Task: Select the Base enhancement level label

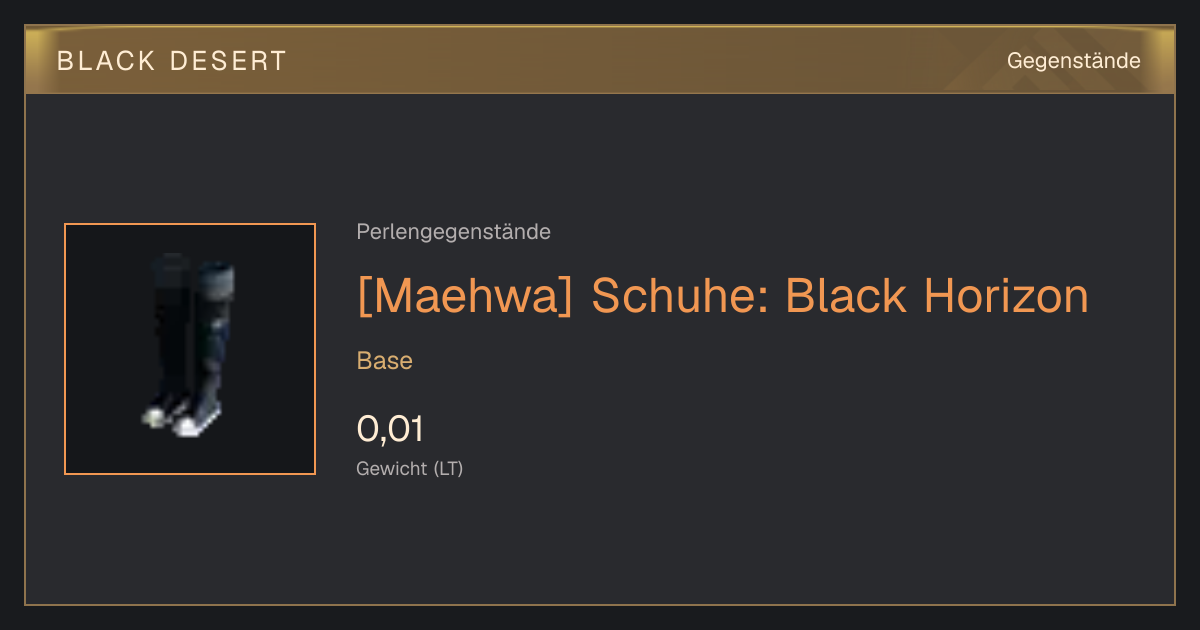Action: [385, 361]
